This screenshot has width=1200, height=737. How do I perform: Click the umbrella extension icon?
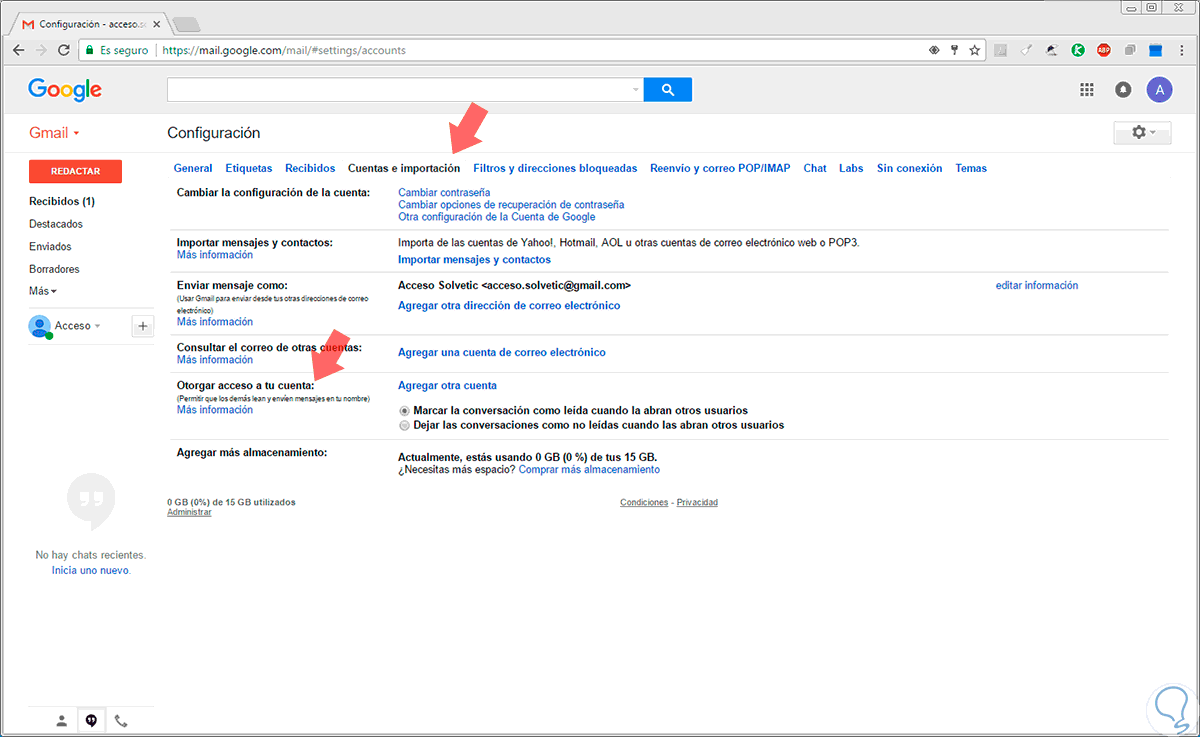click(x=1052, y=50)
